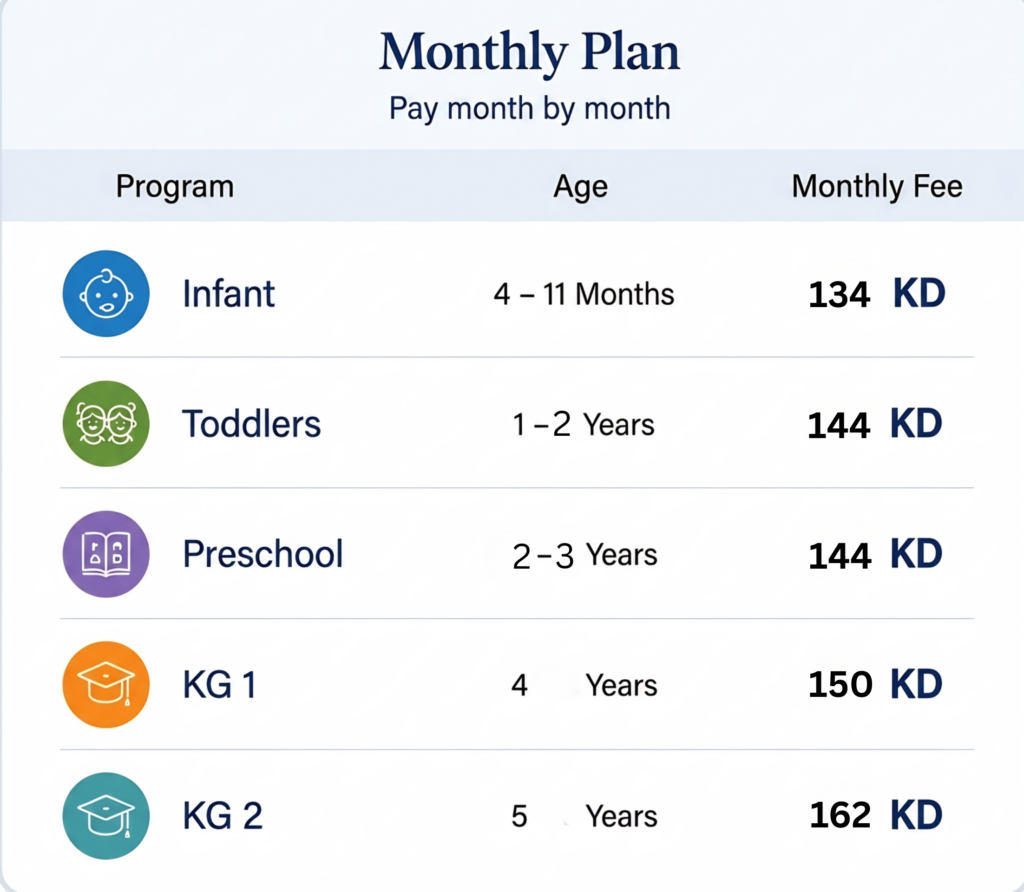Click the Age column header
Screen dimensions: 1024x892
(581, 187)
